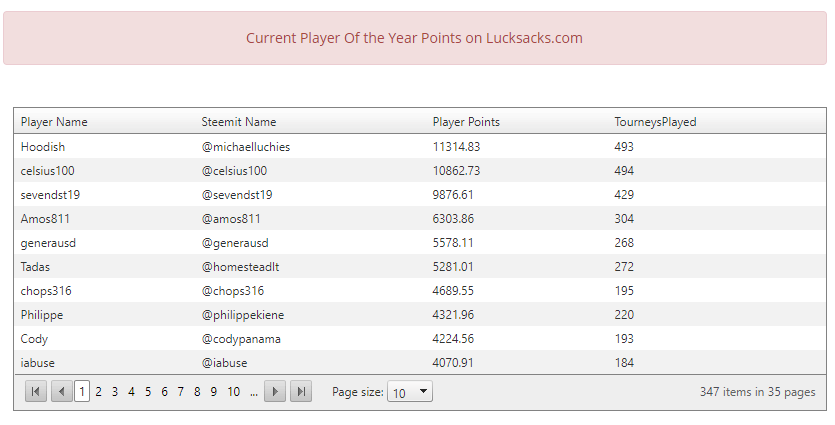This screenshot has width=835, height=425.
Task: Click the points value 4224.56
Action: 453,339
